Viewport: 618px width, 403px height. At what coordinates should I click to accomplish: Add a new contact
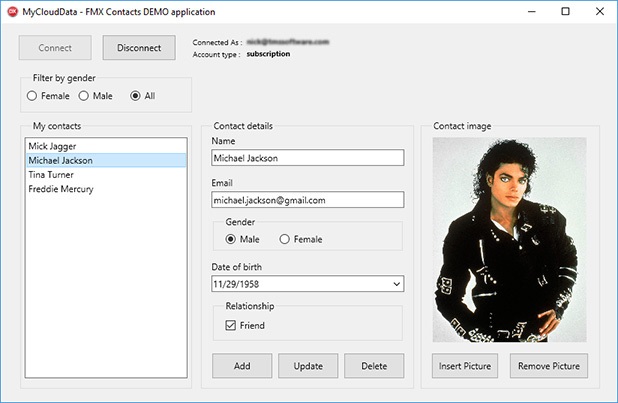[x=242, y=366]
